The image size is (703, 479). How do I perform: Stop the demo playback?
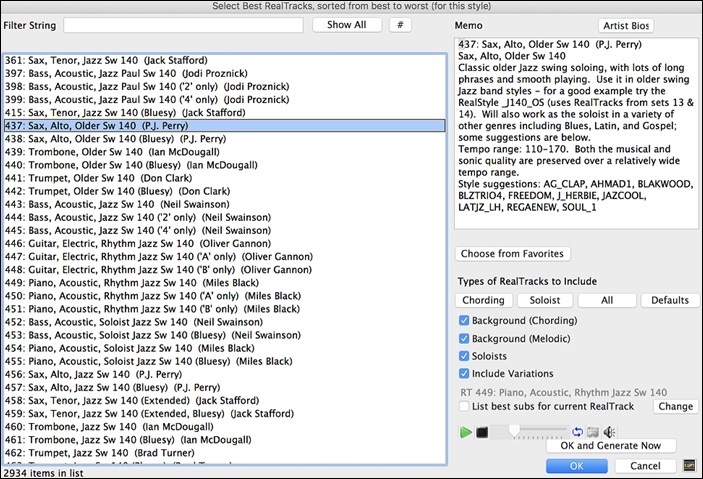[482, 432]
